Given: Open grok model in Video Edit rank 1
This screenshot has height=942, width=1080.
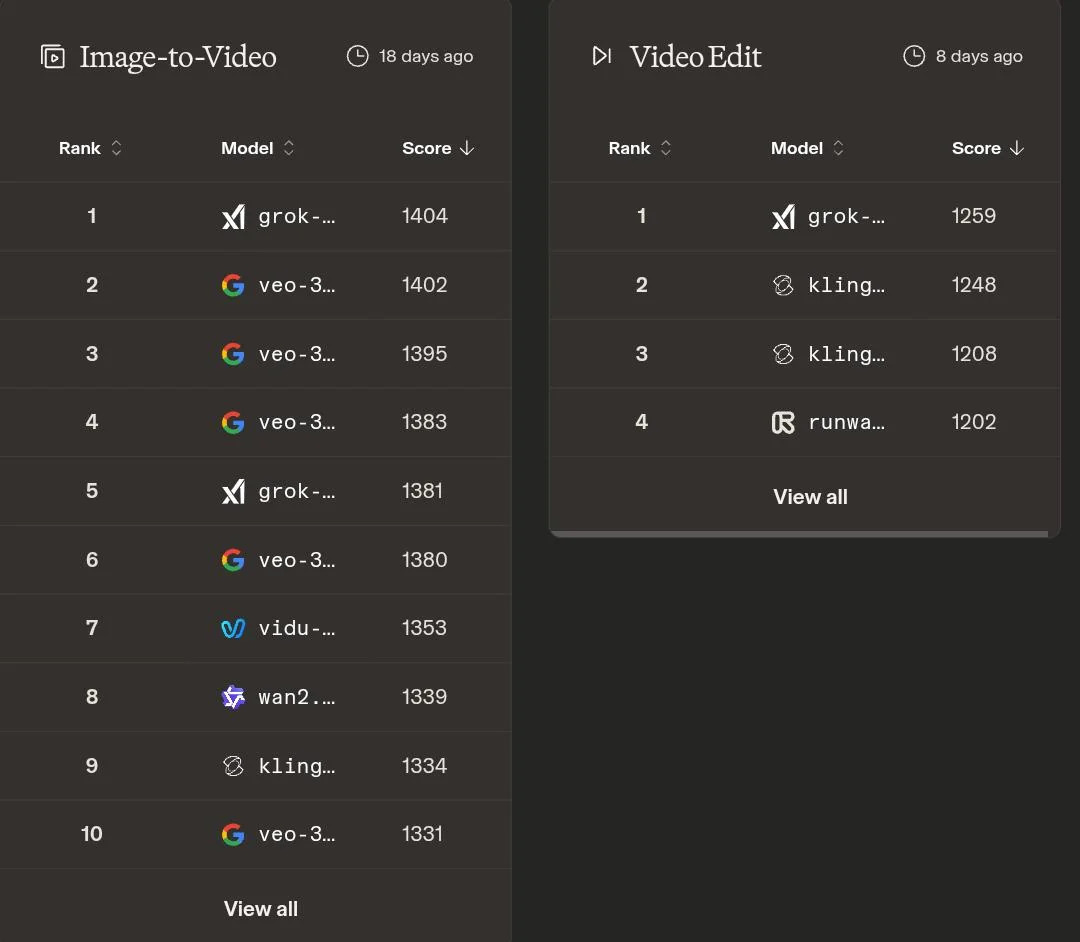Looking at the screenshot, I should tap(847, 217).
